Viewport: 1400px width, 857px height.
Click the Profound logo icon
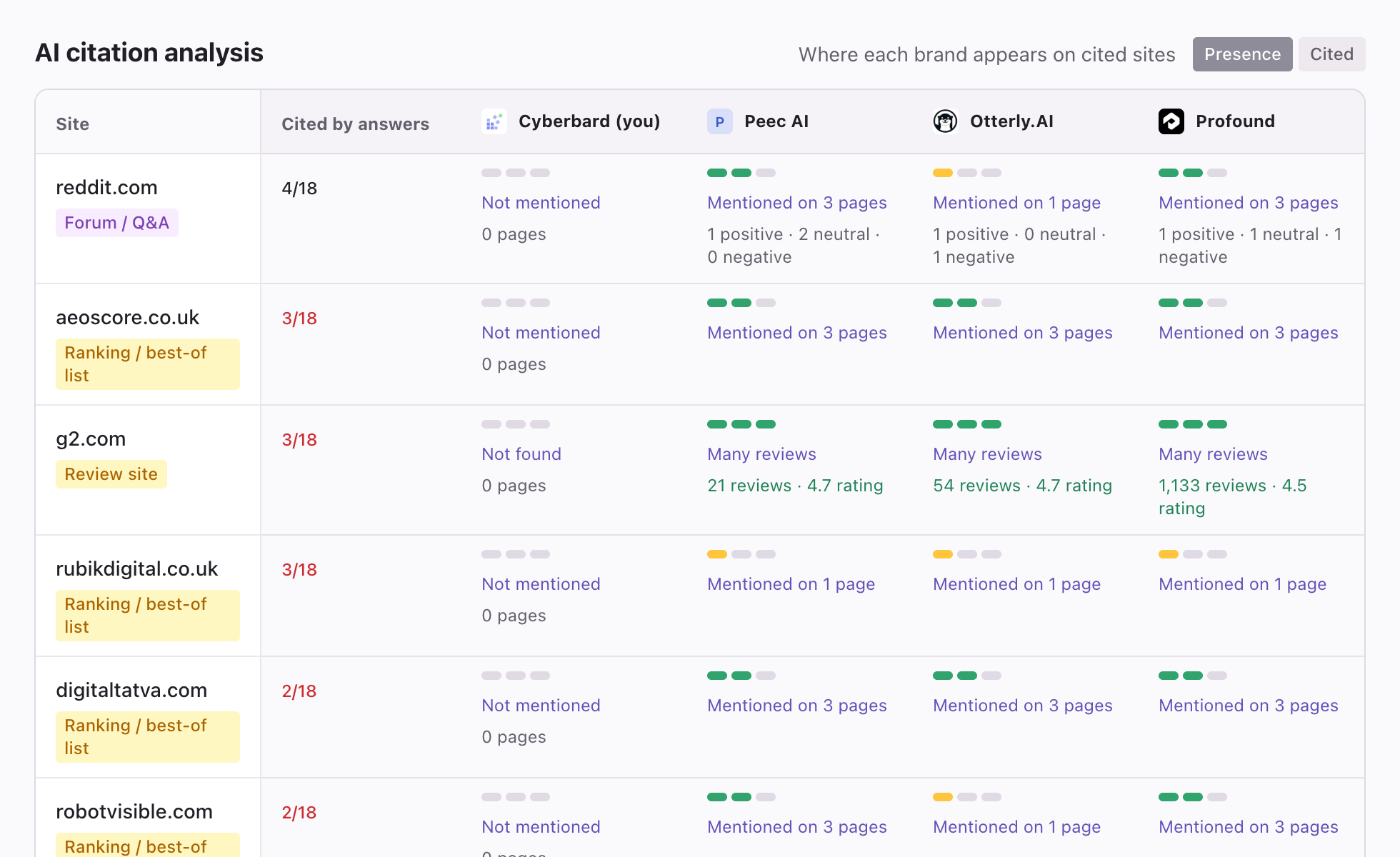click(x=1171, y=121)
